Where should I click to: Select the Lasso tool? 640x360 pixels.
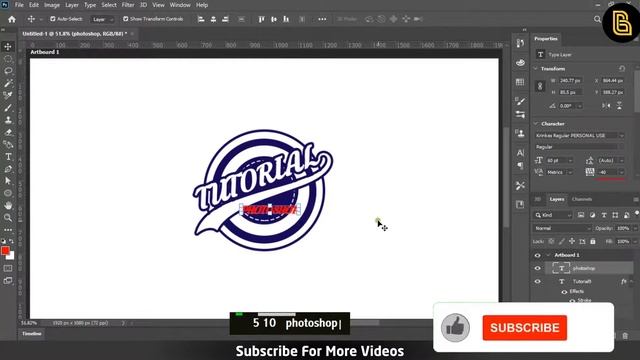[8, 71]
